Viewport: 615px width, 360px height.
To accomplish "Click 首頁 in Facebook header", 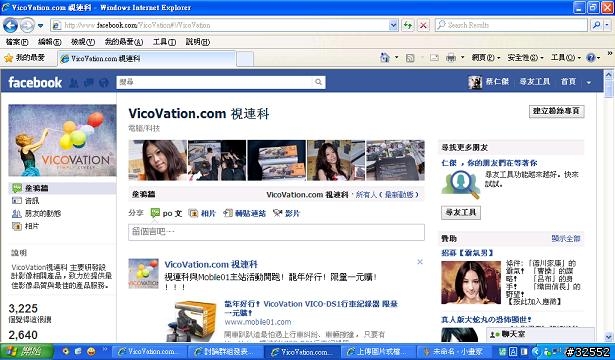I will (x=568, y=82).
